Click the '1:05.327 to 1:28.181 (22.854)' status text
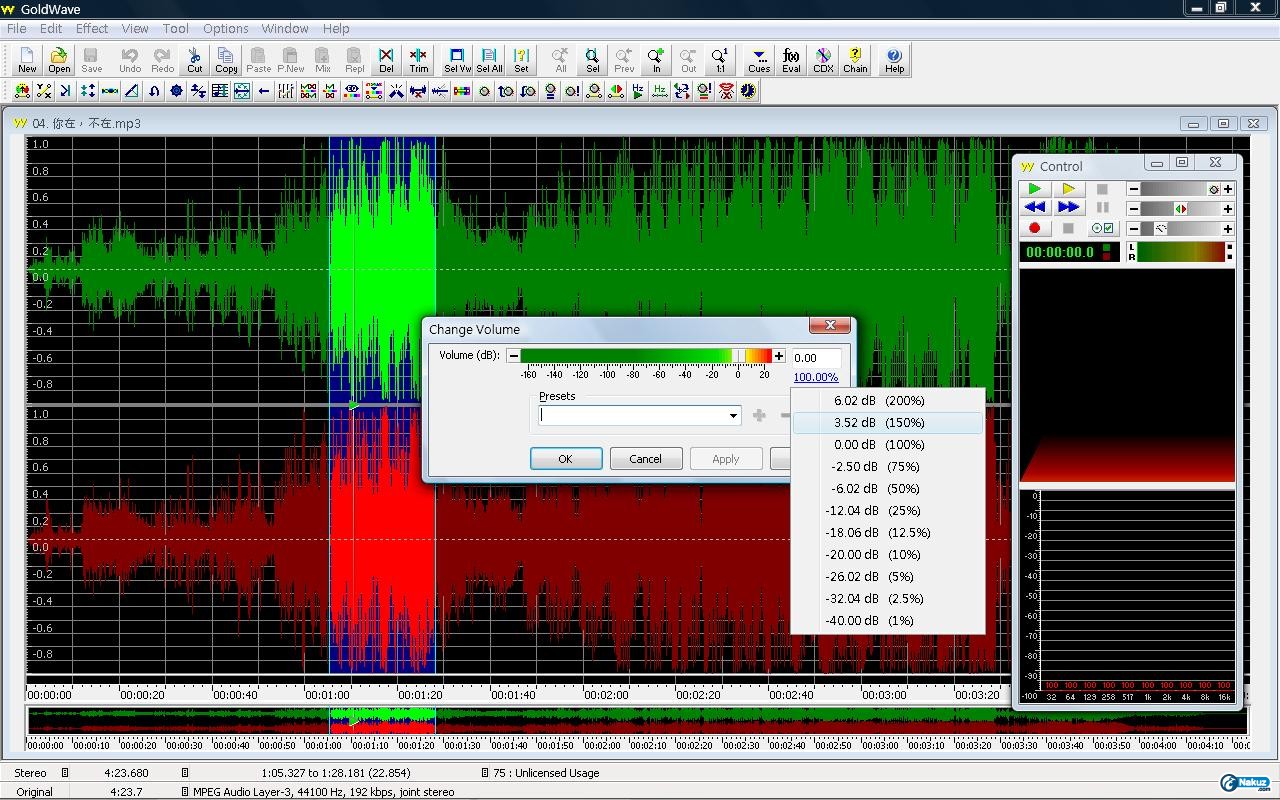This screenshot has height=800, width=1280. (x=337, y=773)
